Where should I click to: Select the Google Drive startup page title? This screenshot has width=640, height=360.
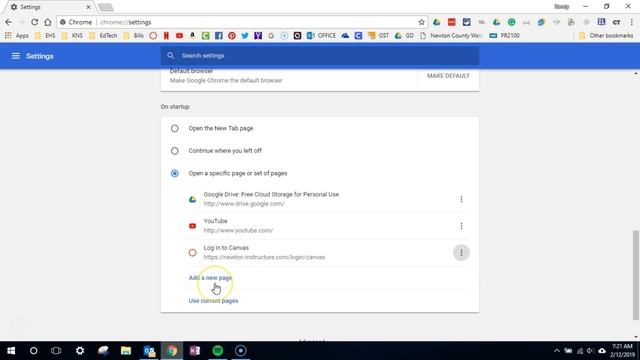pyautogui.click(x=271, y=194)
